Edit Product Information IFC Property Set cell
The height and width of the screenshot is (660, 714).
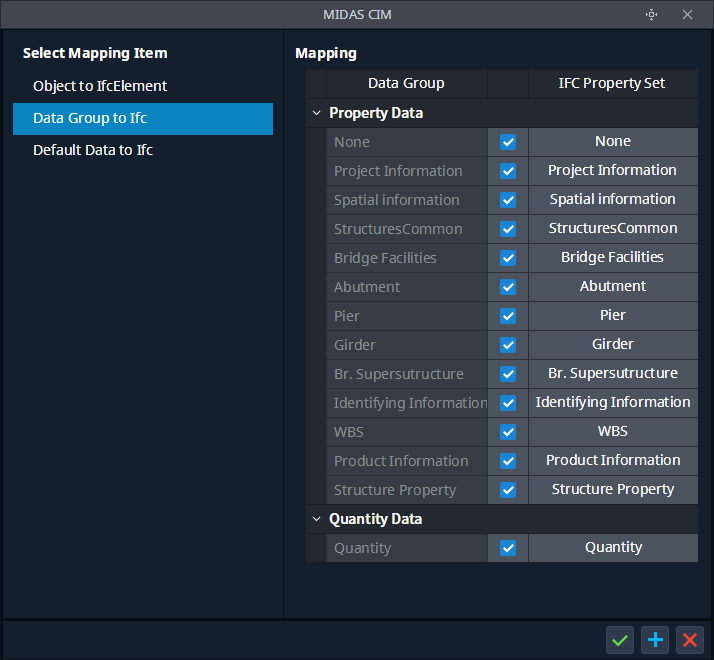click(x=613, y=460)
